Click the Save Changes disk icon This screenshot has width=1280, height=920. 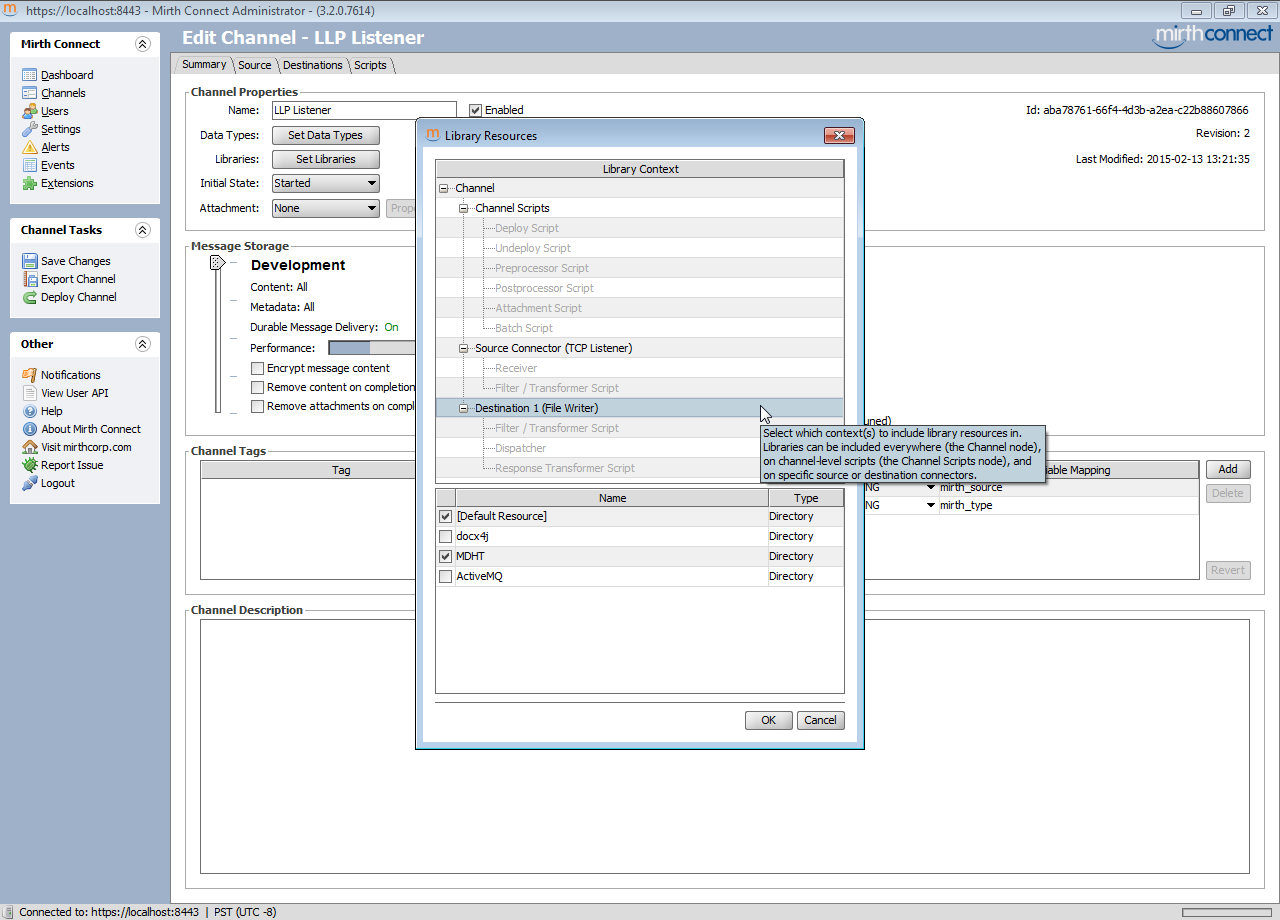[x=30, y=261]
